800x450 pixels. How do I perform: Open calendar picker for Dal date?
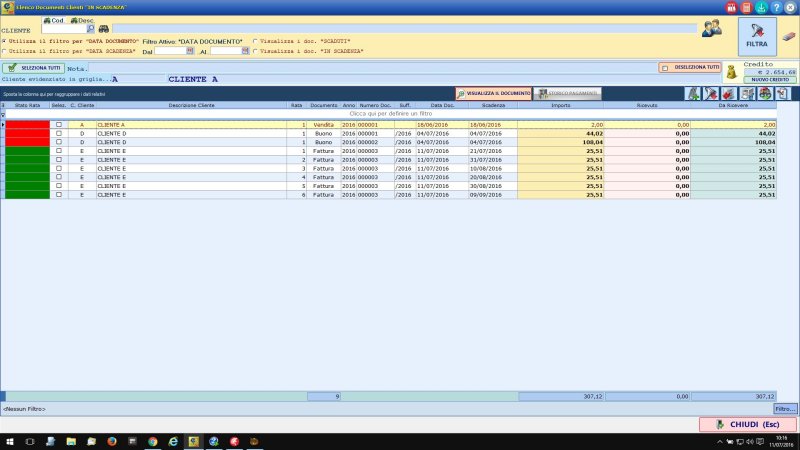(190, 51)
